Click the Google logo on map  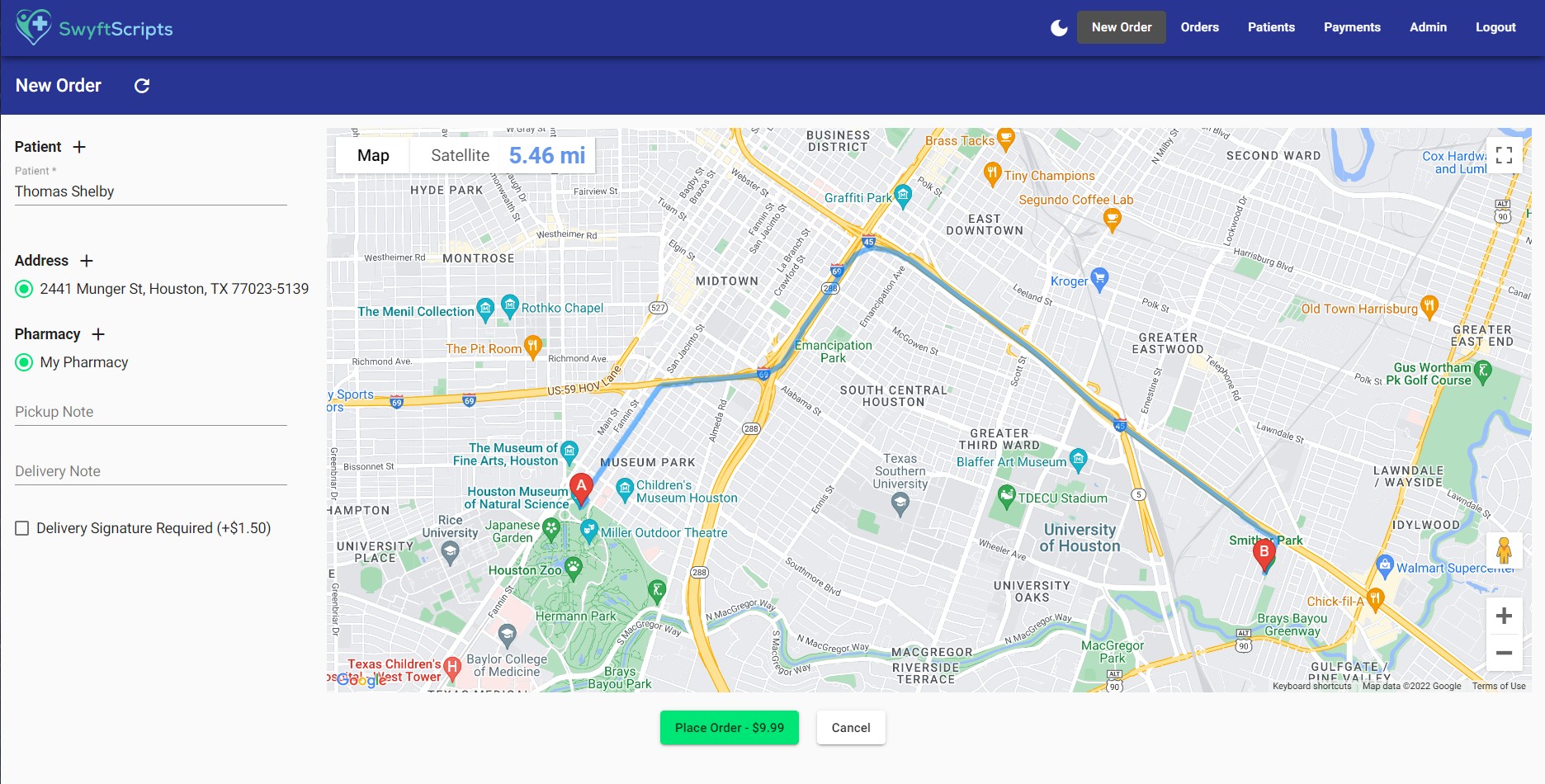(361, 680)
